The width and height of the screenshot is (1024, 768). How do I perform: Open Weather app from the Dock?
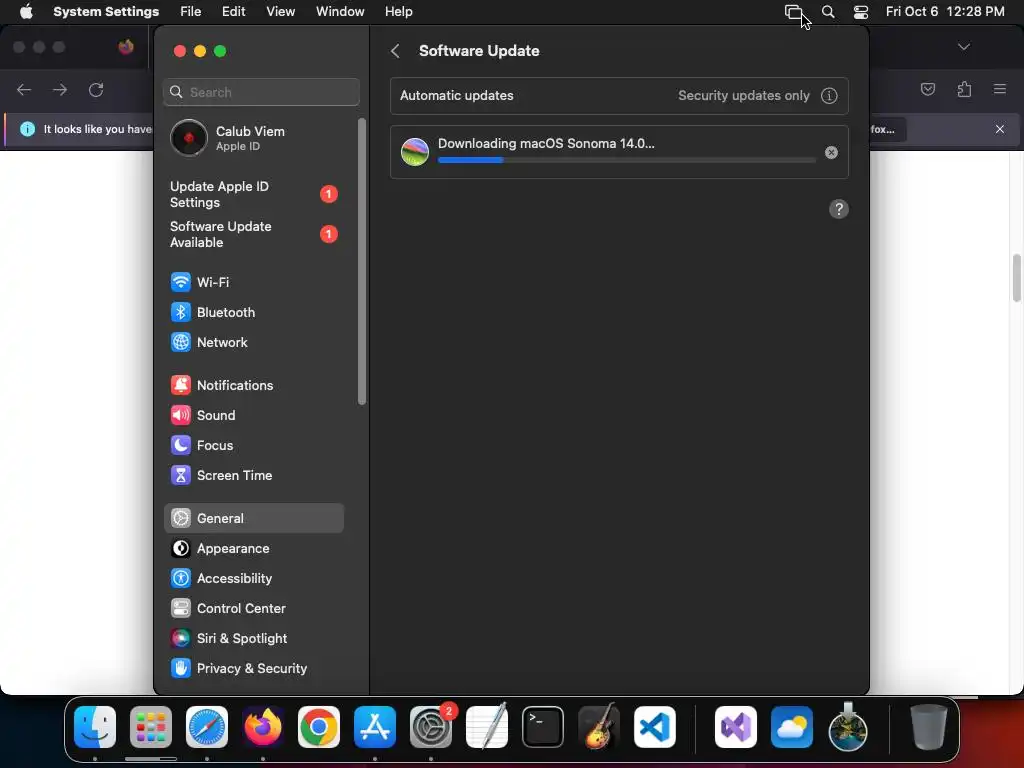point(792,727)
